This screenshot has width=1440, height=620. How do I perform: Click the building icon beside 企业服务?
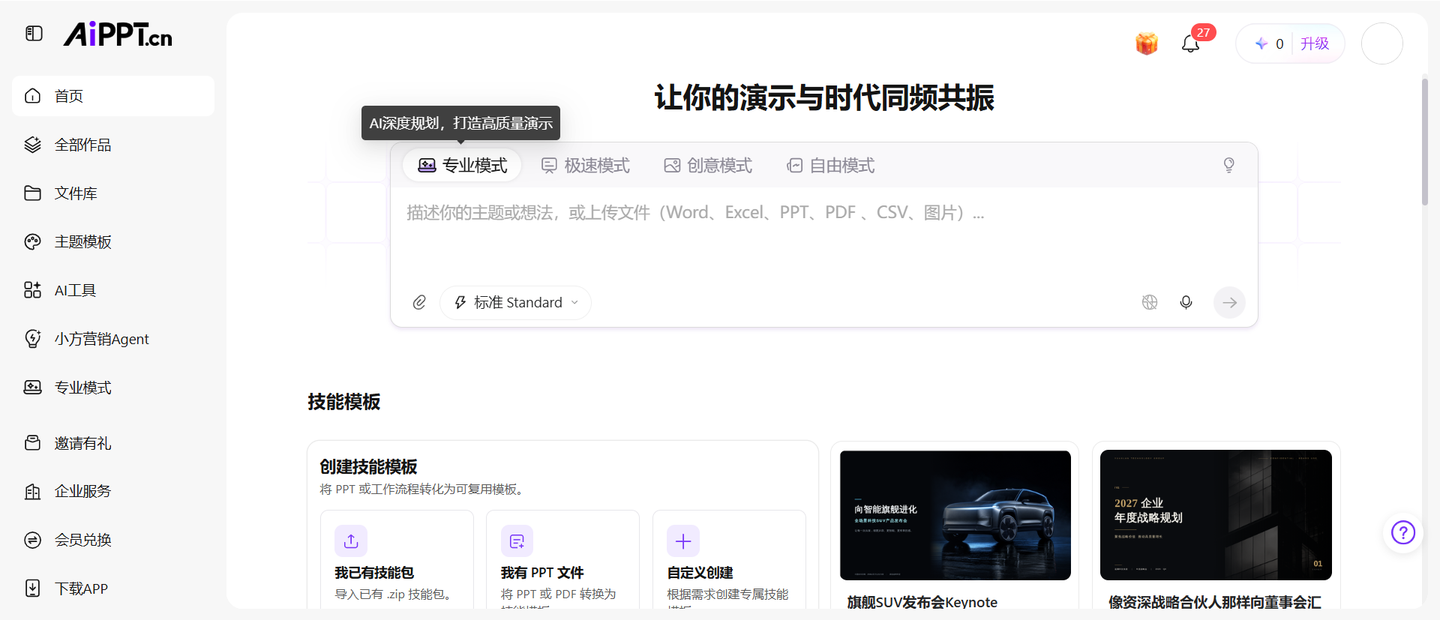(x=33, y=491)
